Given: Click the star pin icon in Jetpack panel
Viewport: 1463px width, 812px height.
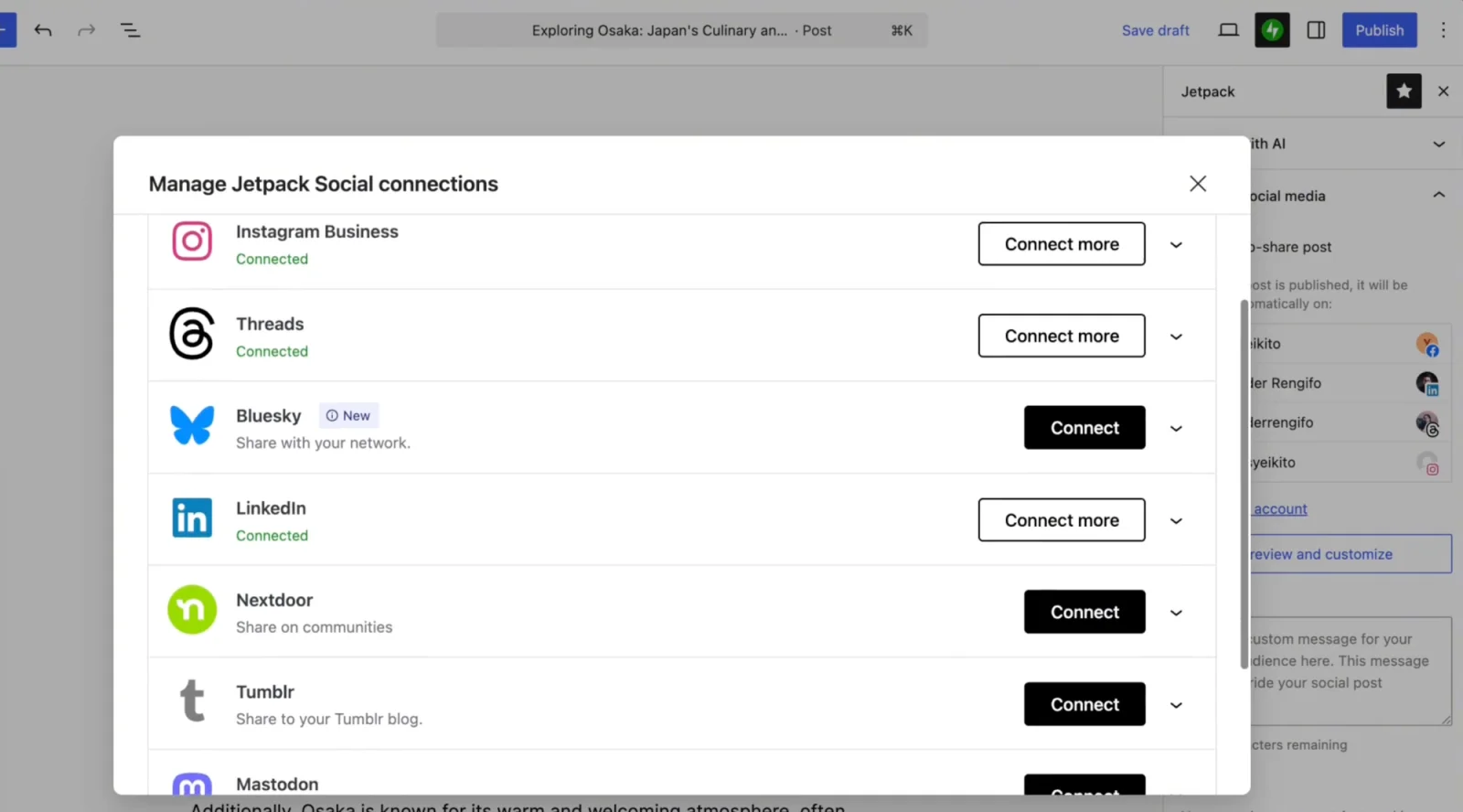Looking at the screenshot, I should pyautogui.click(x=1404, y=91).
